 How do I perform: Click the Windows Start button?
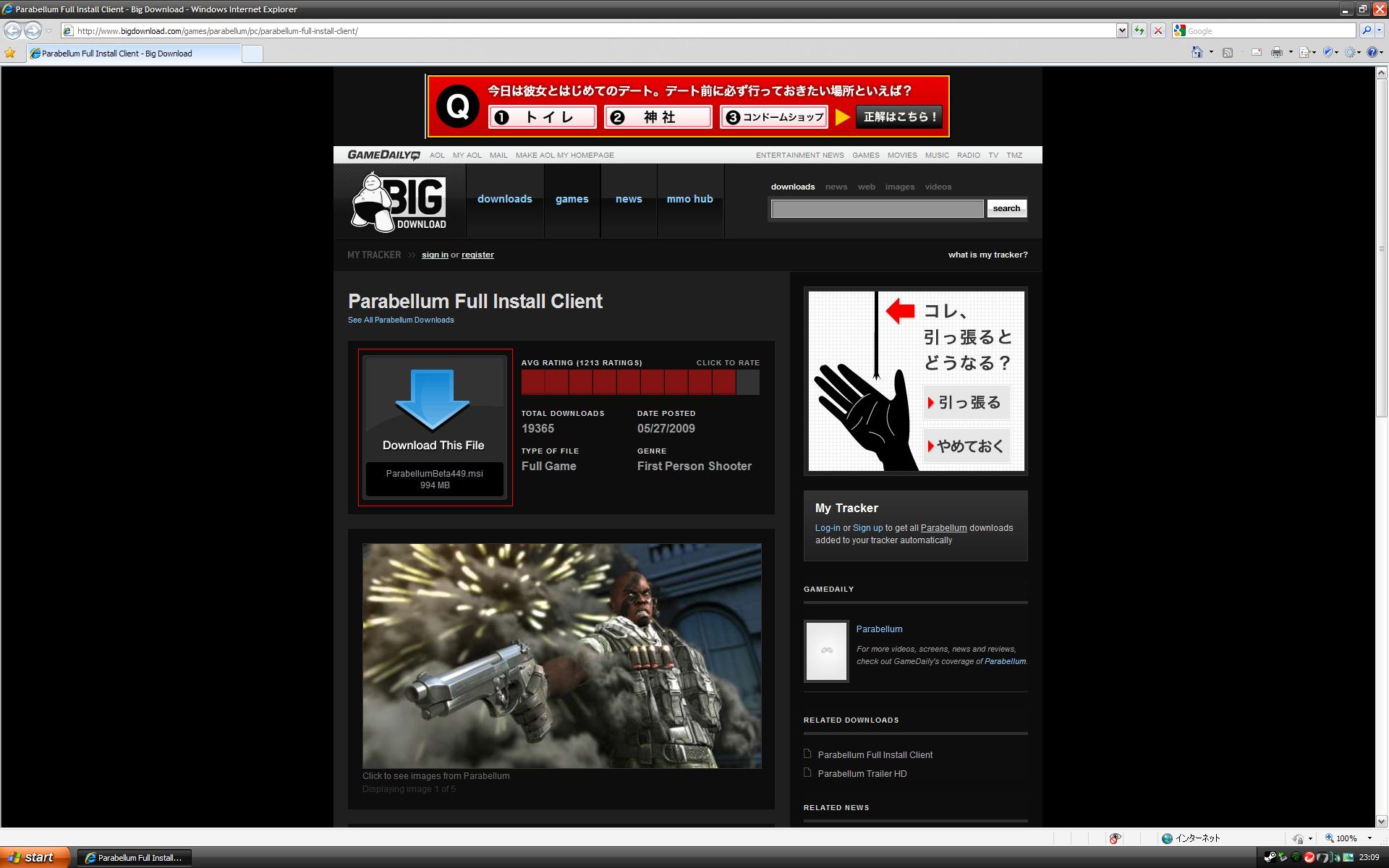point(35,857)
